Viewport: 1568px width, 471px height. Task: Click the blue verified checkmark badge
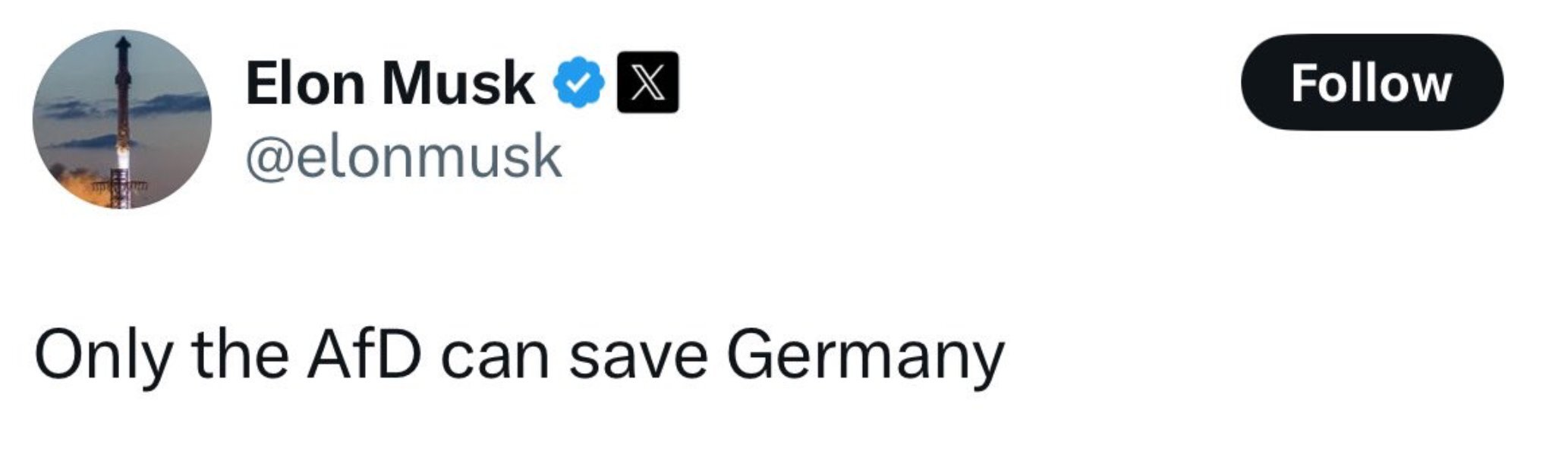pyautogui.click(x=578, y=82)
